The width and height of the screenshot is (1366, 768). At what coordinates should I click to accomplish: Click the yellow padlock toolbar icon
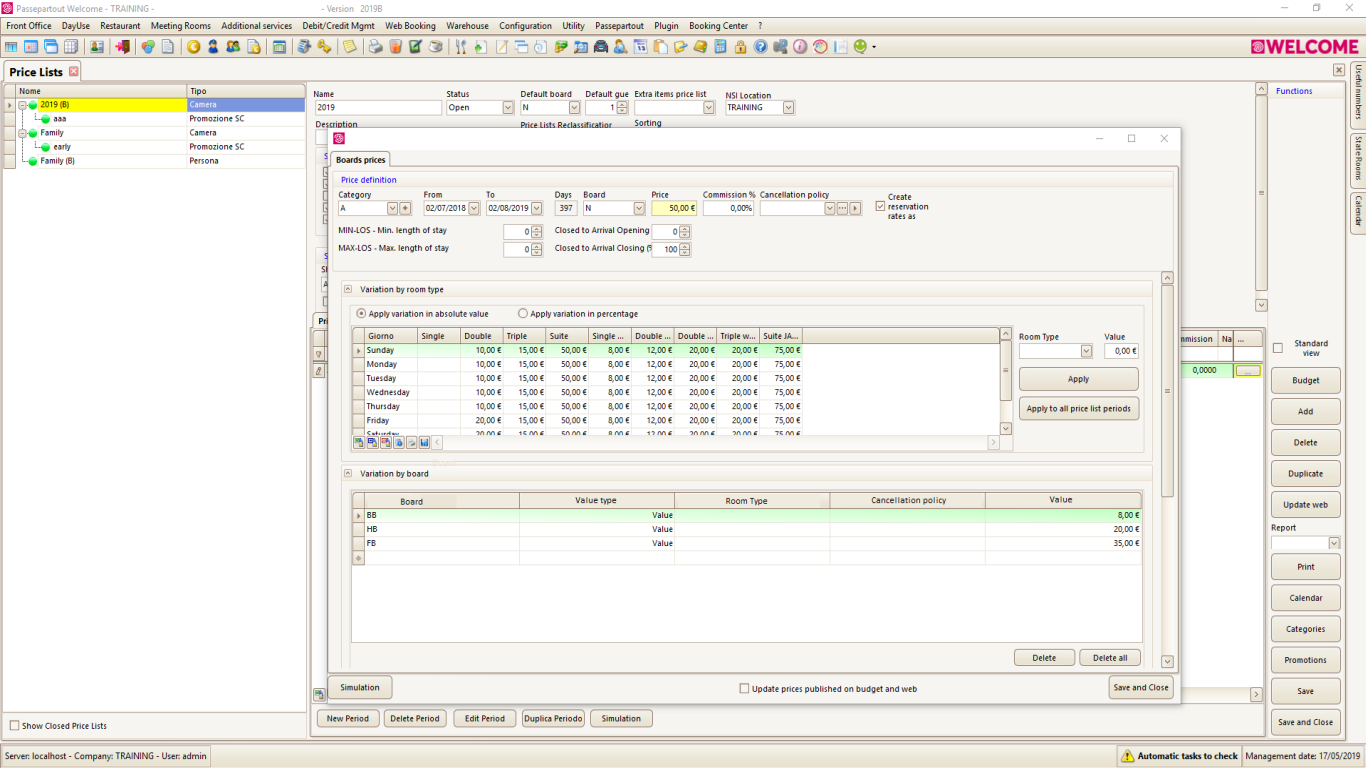[740, 47]
